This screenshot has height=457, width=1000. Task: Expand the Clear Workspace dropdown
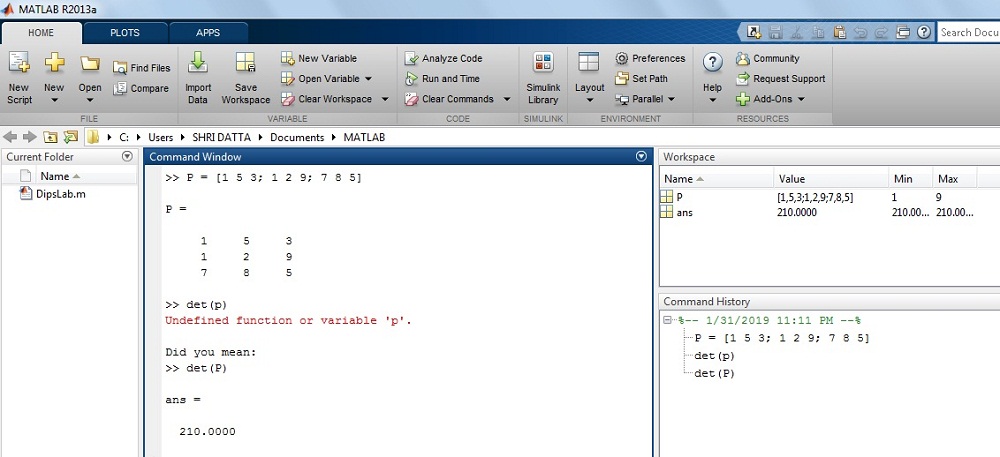click(368, 99)
